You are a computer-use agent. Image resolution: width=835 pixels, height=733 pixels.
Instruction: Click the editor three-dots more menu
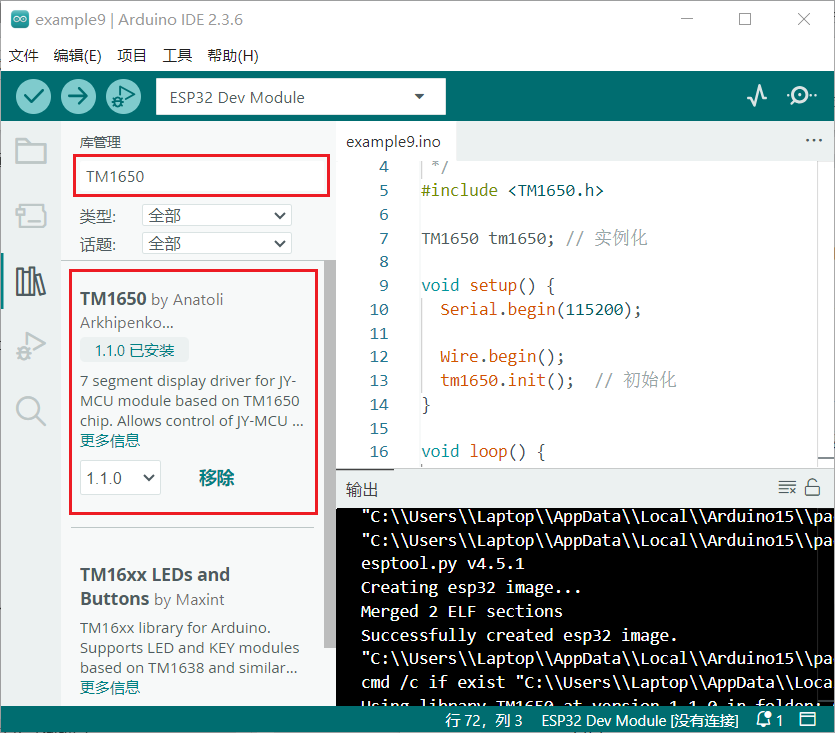(x=814, y=141)
